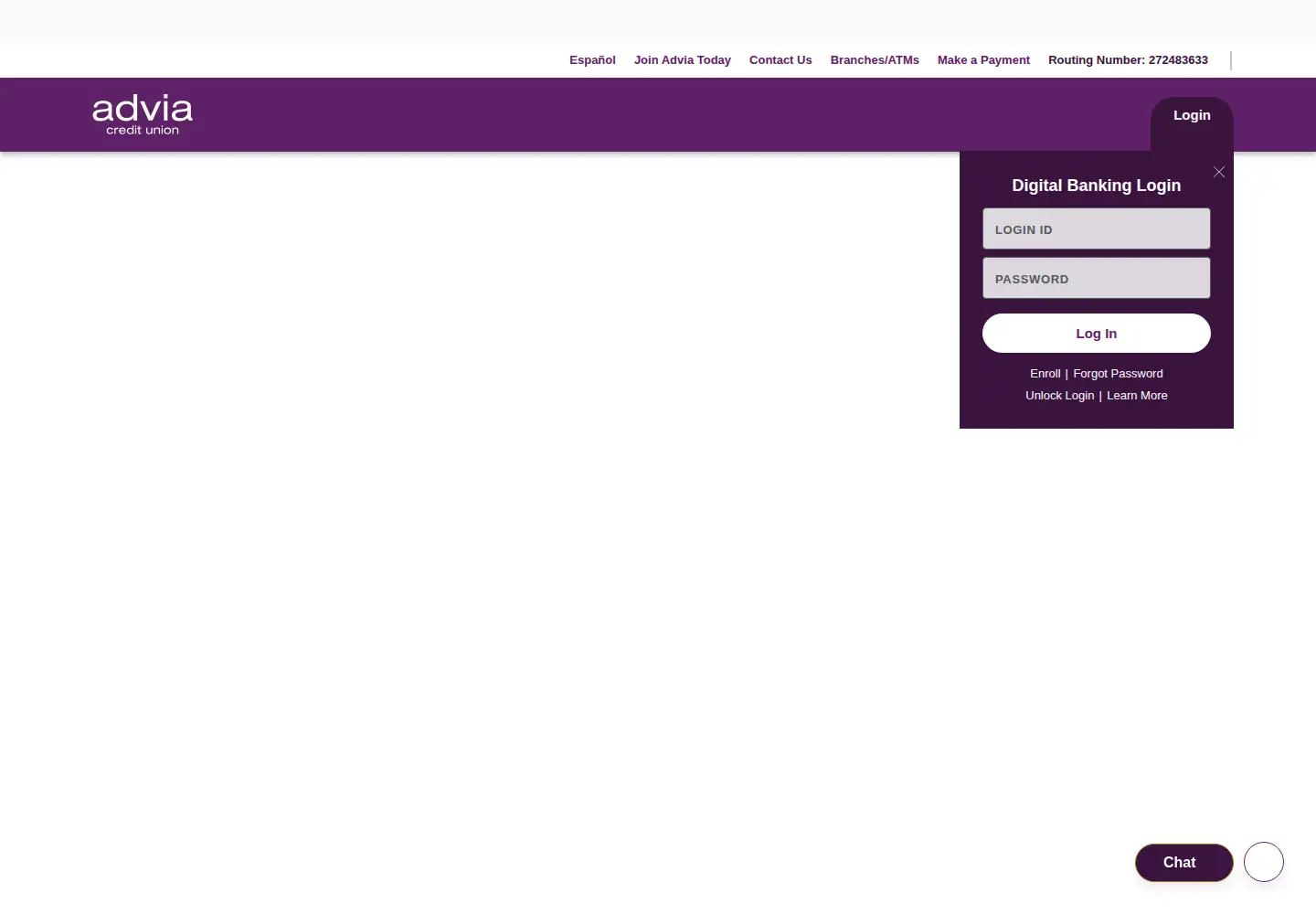Screen dimensions: 1316x914
Task: Click the Advia Credit Union logo
Action: point(143,115)
